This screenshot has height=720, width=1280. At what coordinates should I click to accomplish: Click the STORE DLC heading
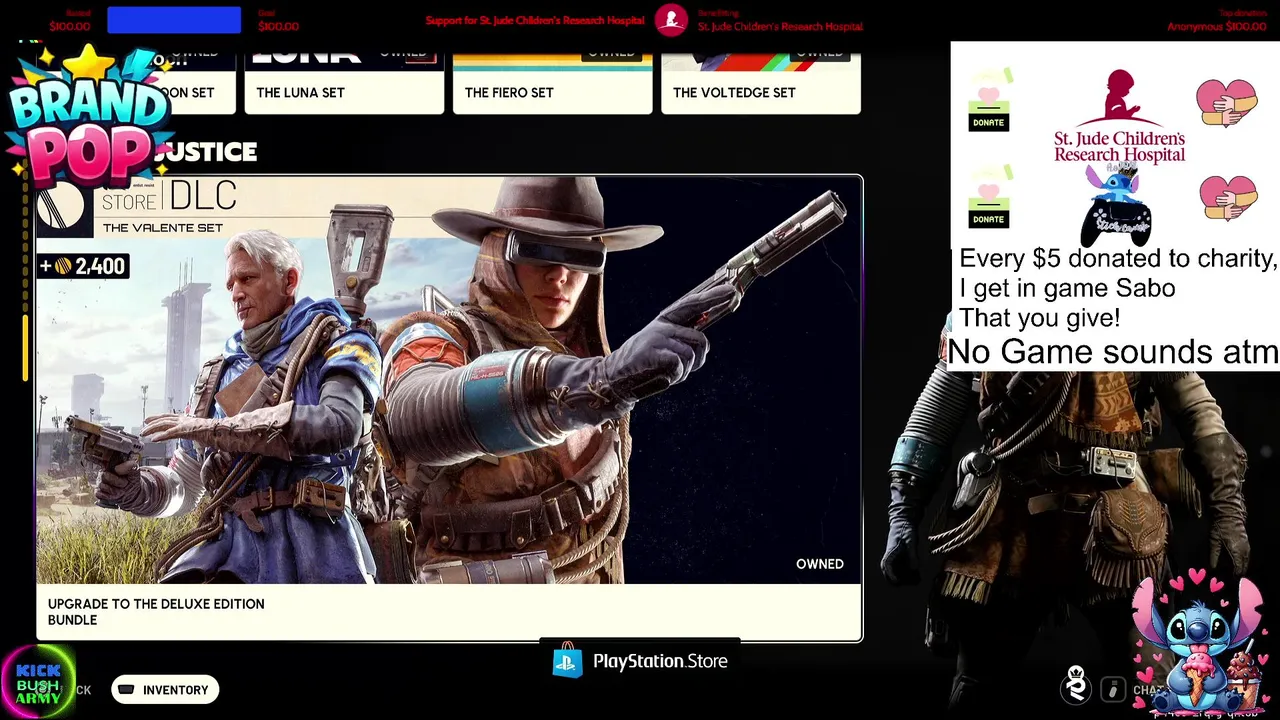point(169,197)
